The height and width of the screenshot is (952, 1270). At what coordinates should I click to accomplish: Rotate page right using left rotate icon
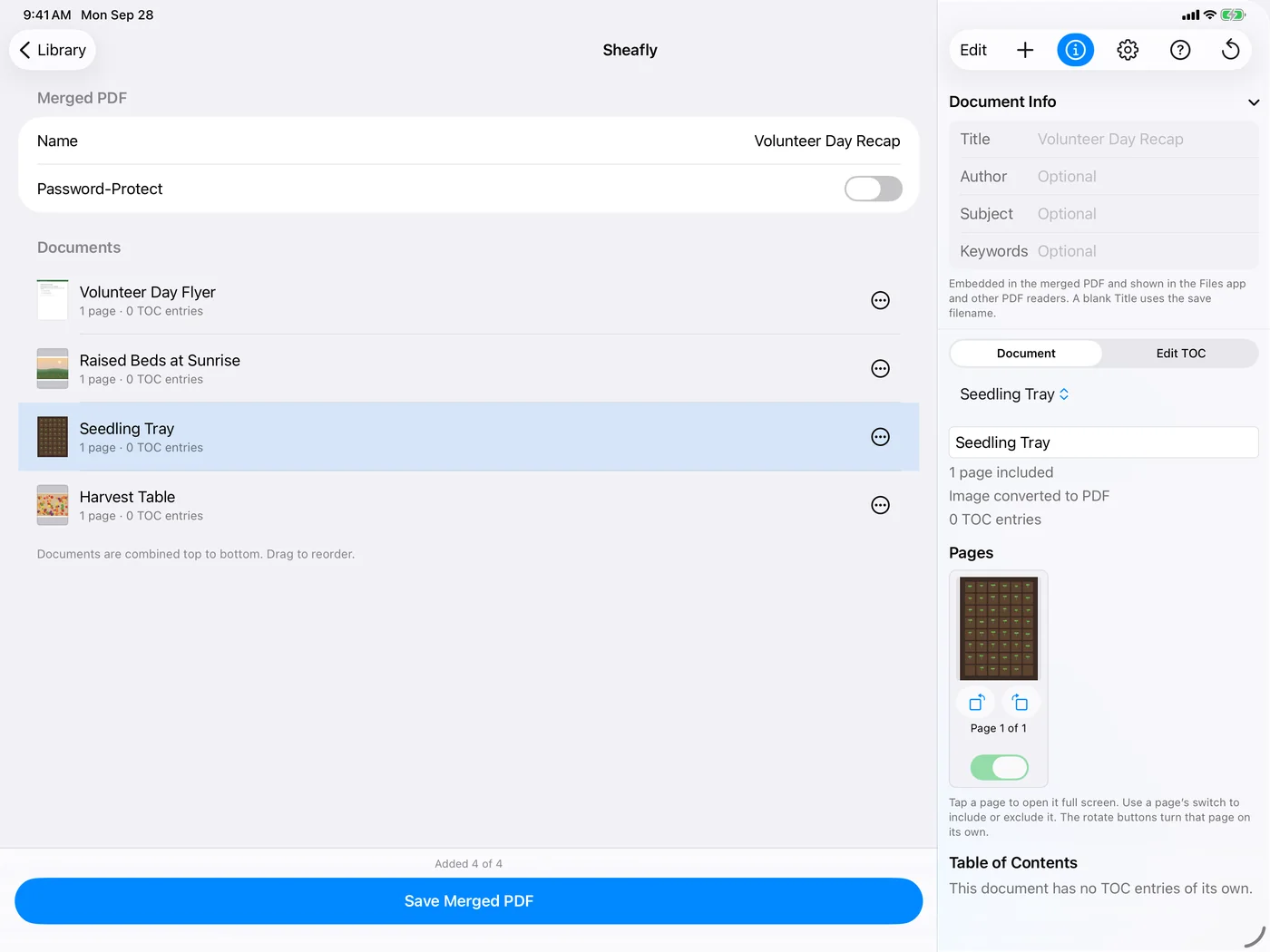pyautogui.click(x=976, y=703)
